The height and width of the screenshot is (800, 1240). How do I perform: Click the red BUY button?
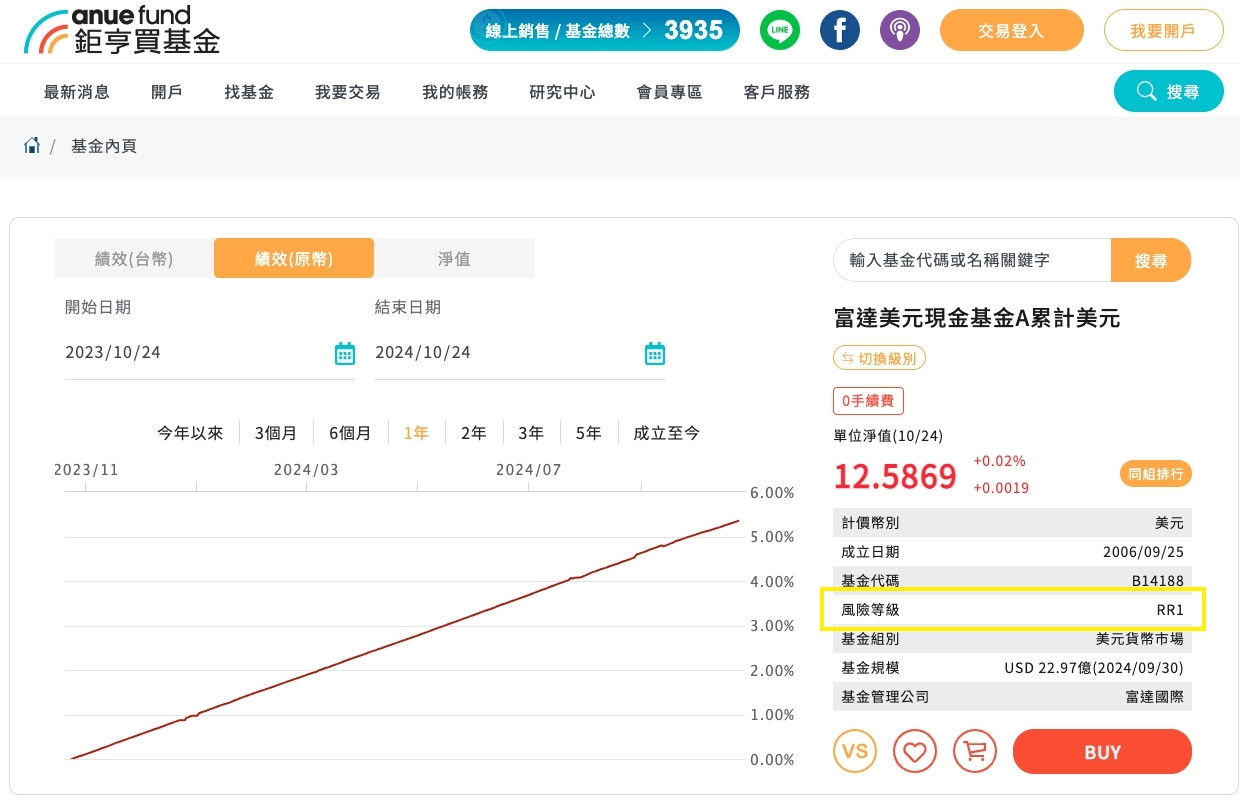point(1102,751)
